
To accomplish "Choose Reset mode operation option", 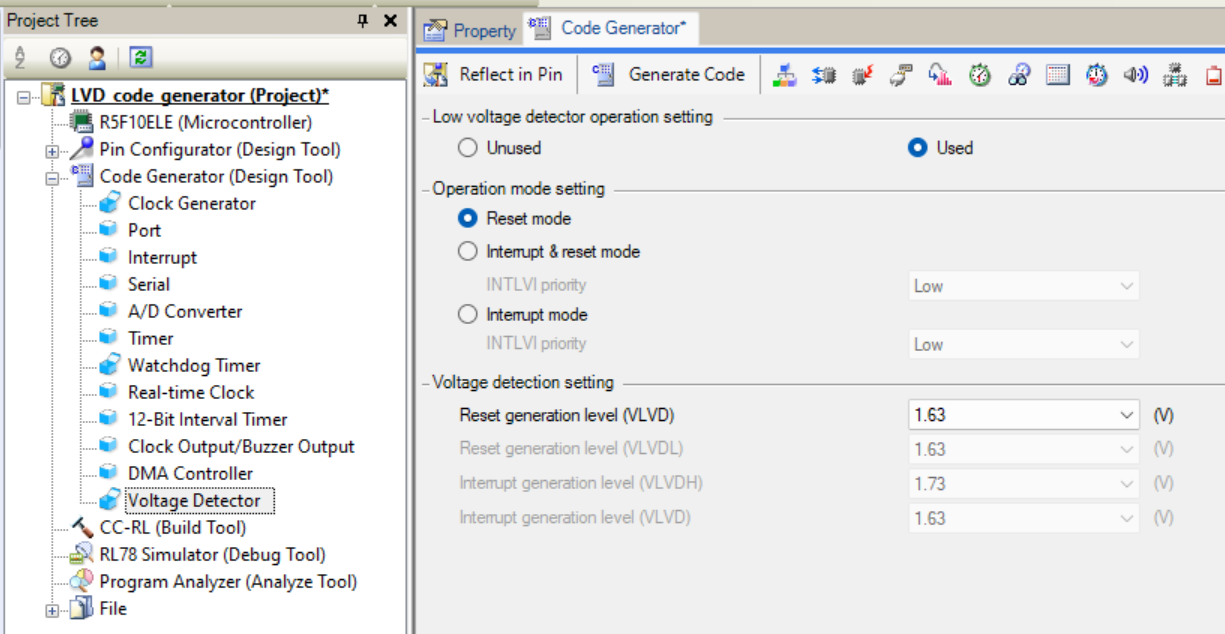I will 467,218.
